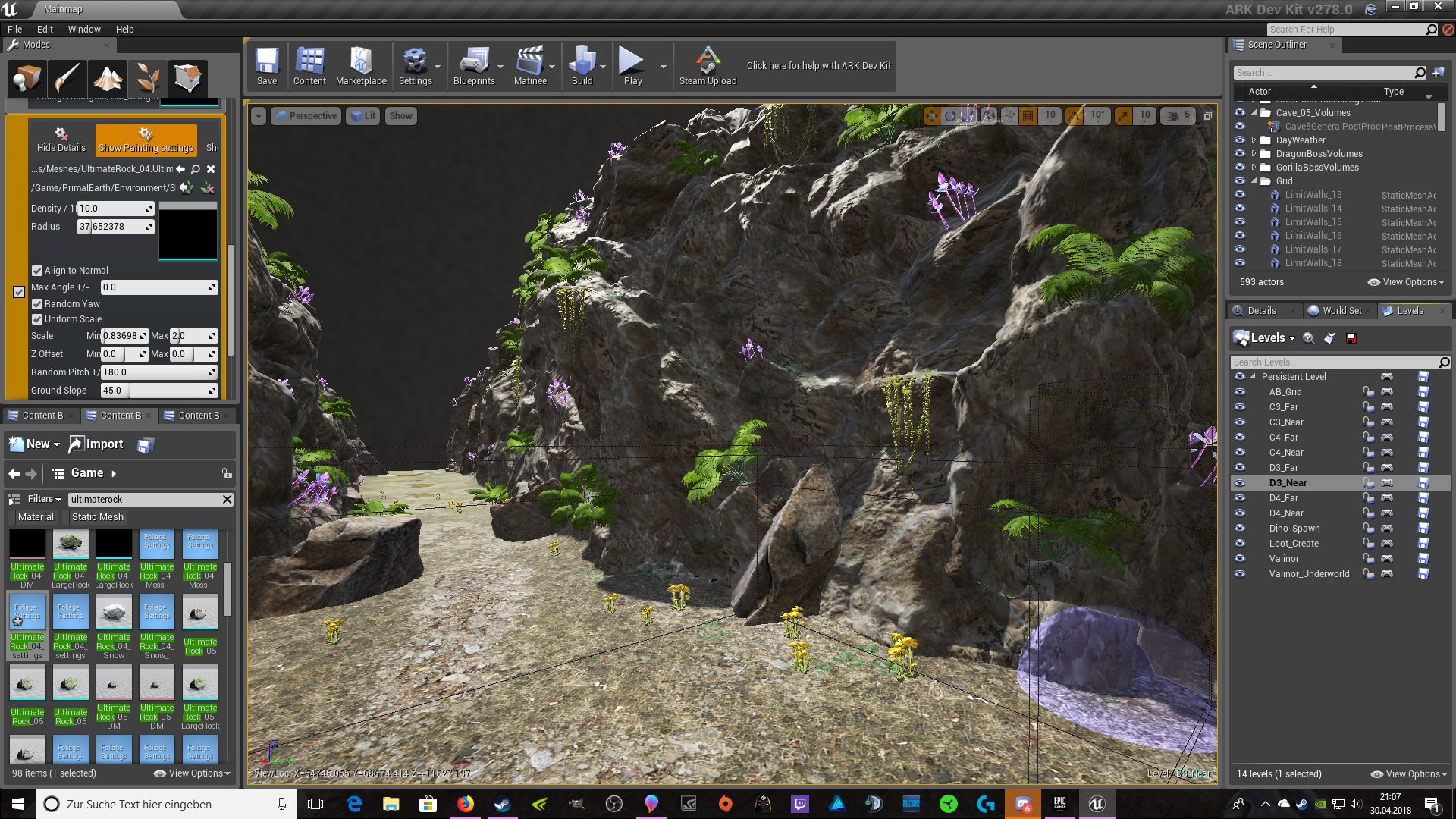Click the Lit view mode button
Image resolution: width=1456 pixels, height=819 pixels.
(364, 116)
